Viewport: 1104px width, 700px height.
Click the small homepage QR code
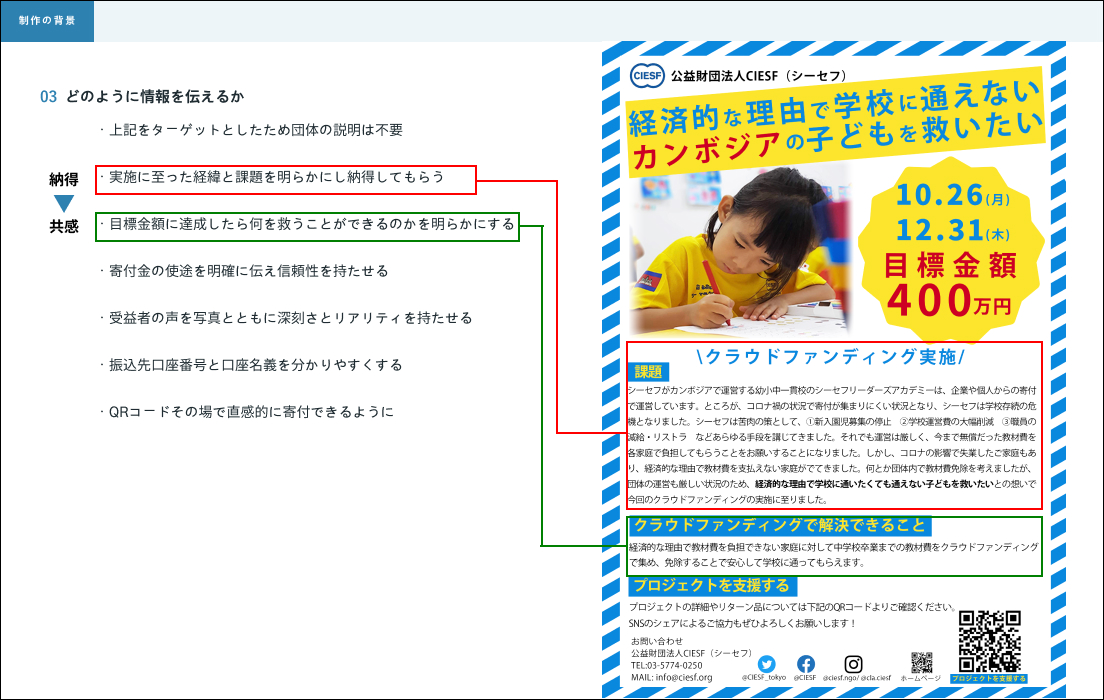click(x=921, y=662)
